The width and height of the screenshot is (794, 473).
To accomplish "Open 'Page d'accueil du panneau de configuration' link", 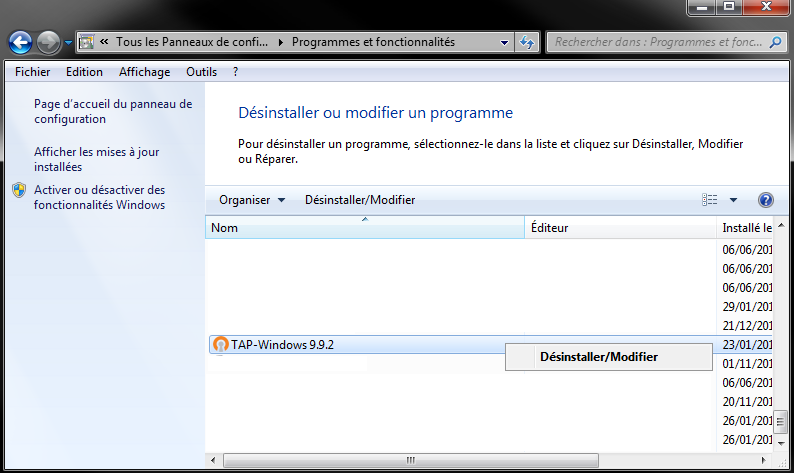I will point(113,111).
